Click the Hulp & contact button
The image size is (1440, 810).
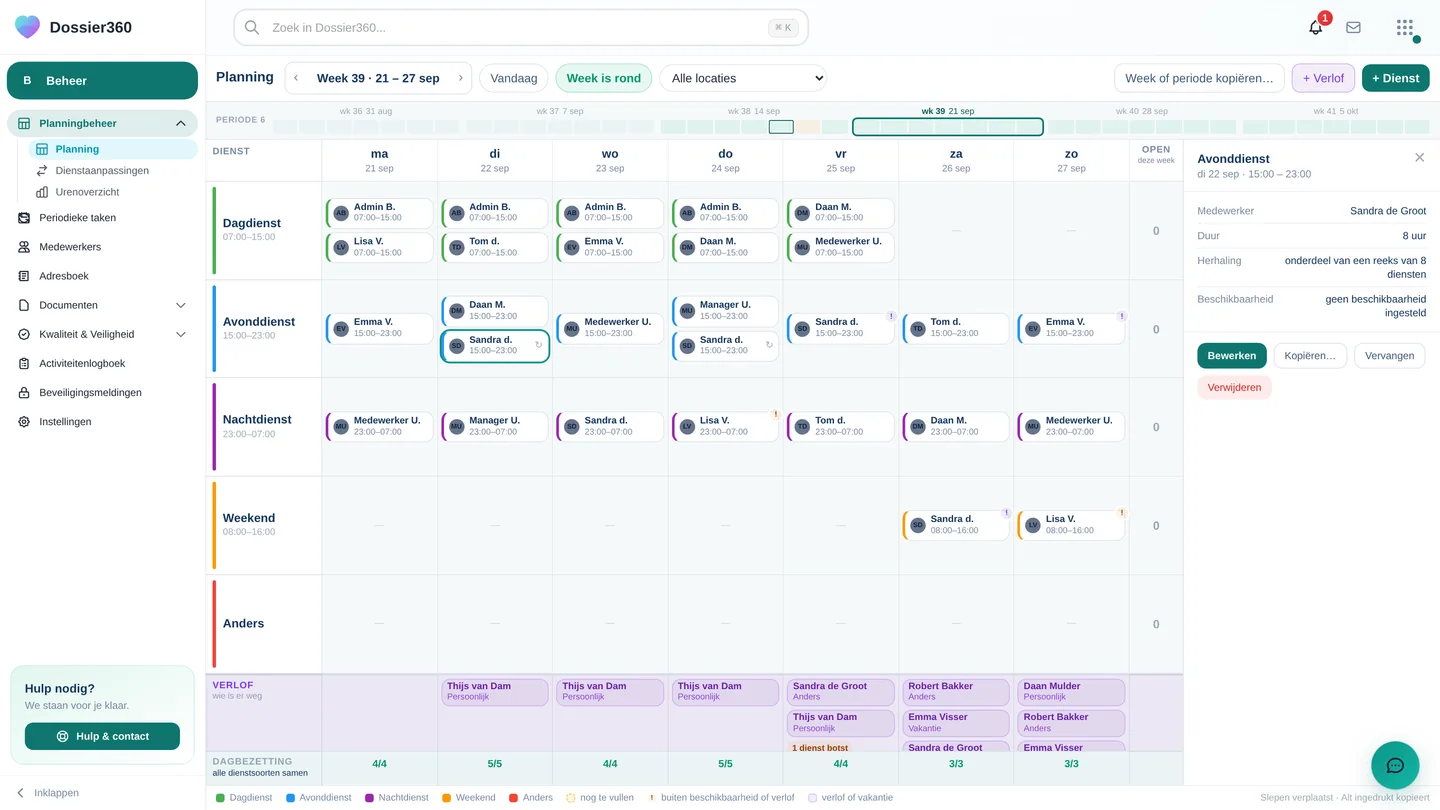pos(102,736)
